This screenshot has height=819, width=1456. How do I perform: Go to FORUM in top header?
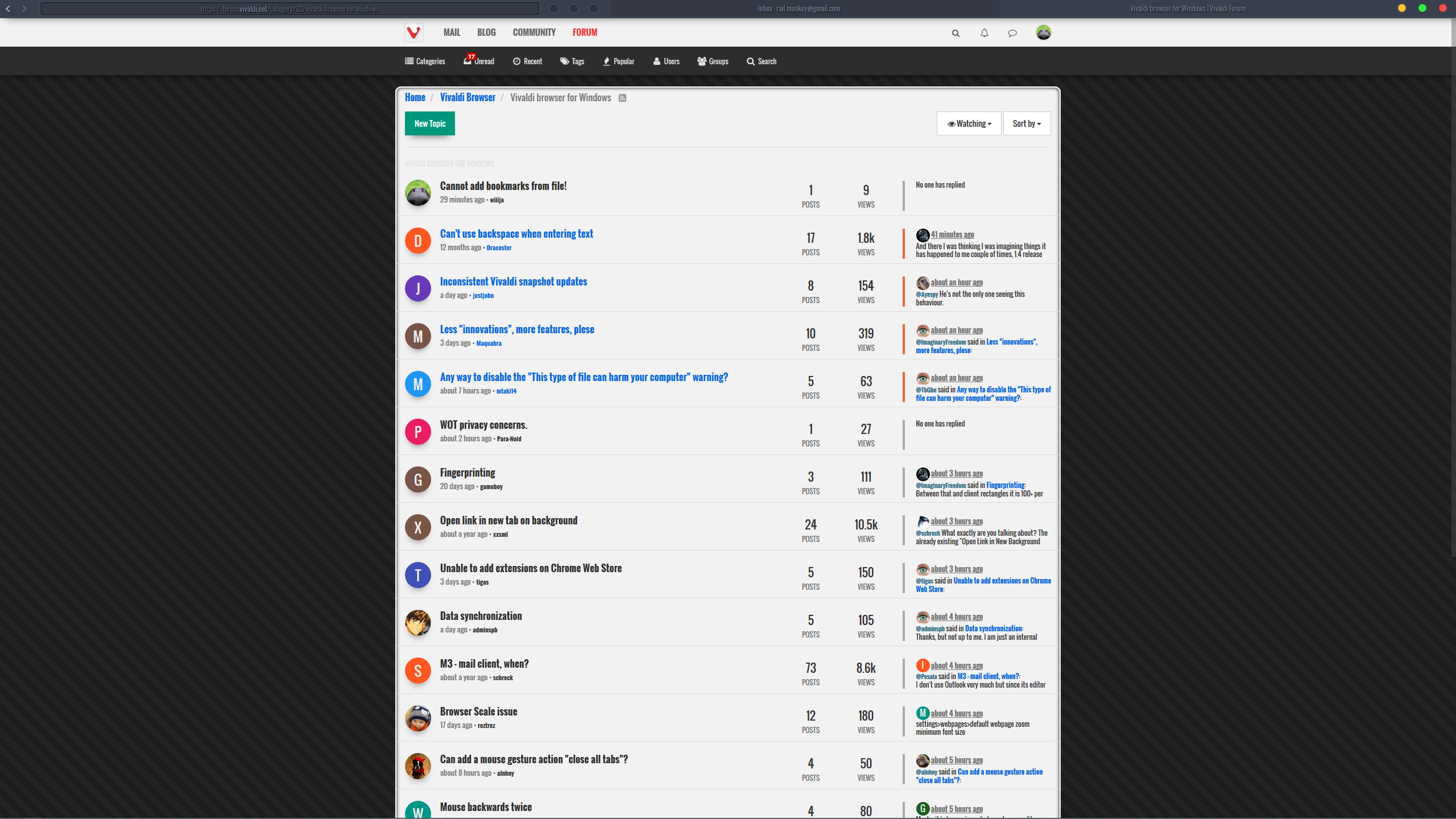click(585, 32)
